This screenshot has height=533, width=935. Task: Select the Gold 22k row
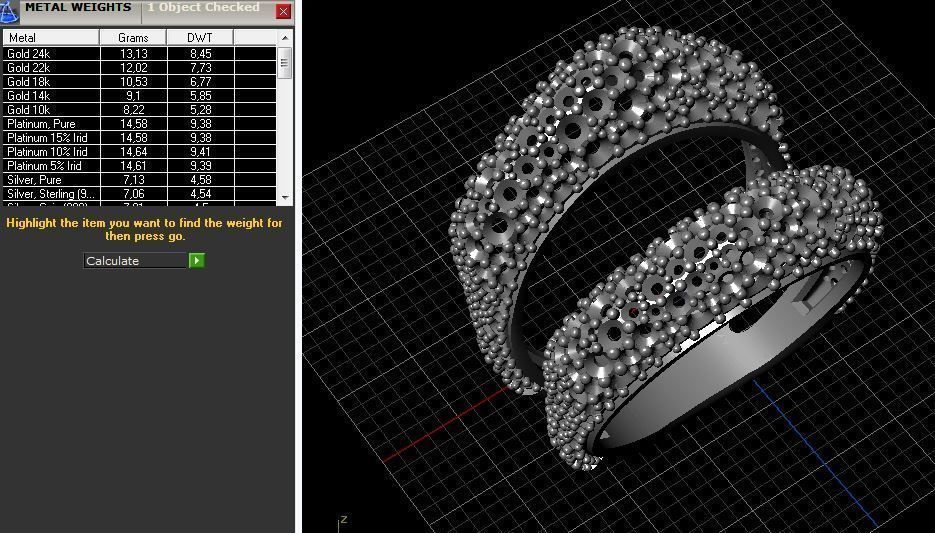(140, 67)
